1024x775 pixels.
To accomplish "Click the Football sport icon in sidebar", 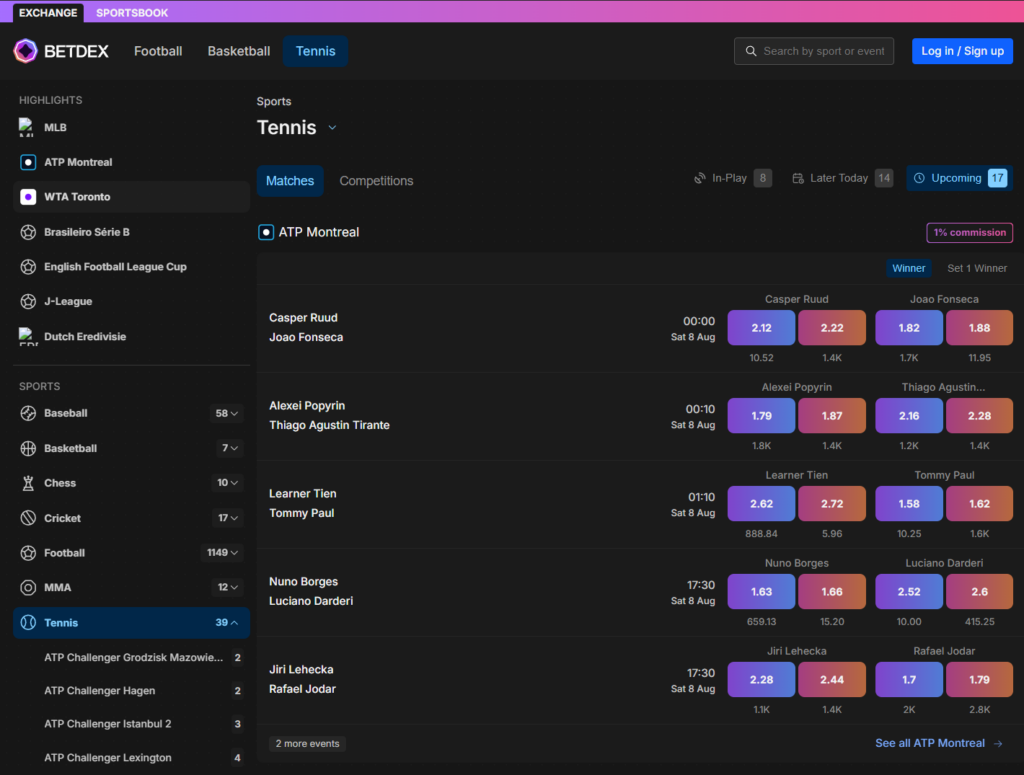I will click(x=28, y=552).
